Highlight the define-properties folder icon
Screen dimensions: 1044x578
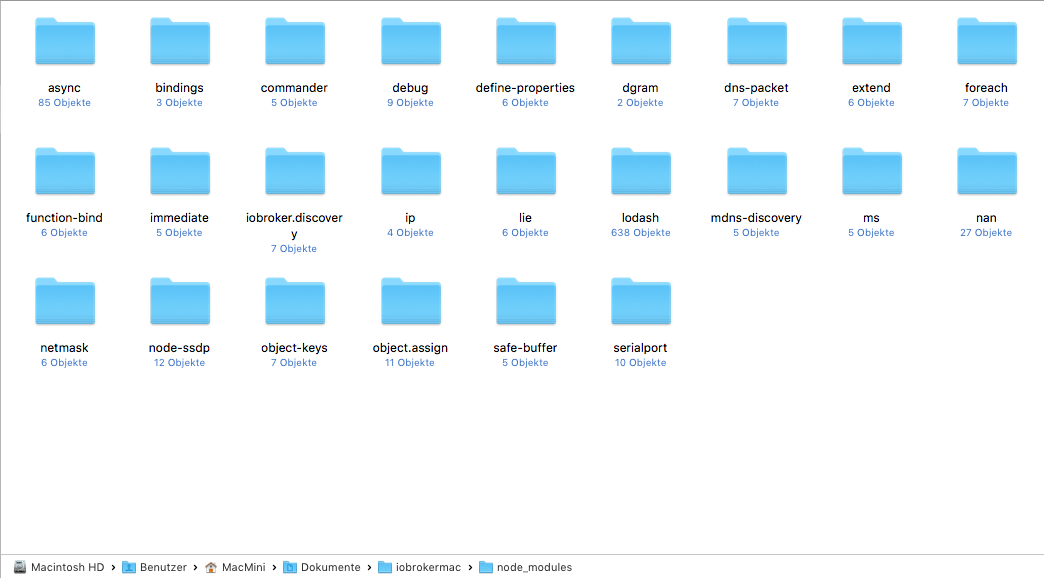coord(526,41)
